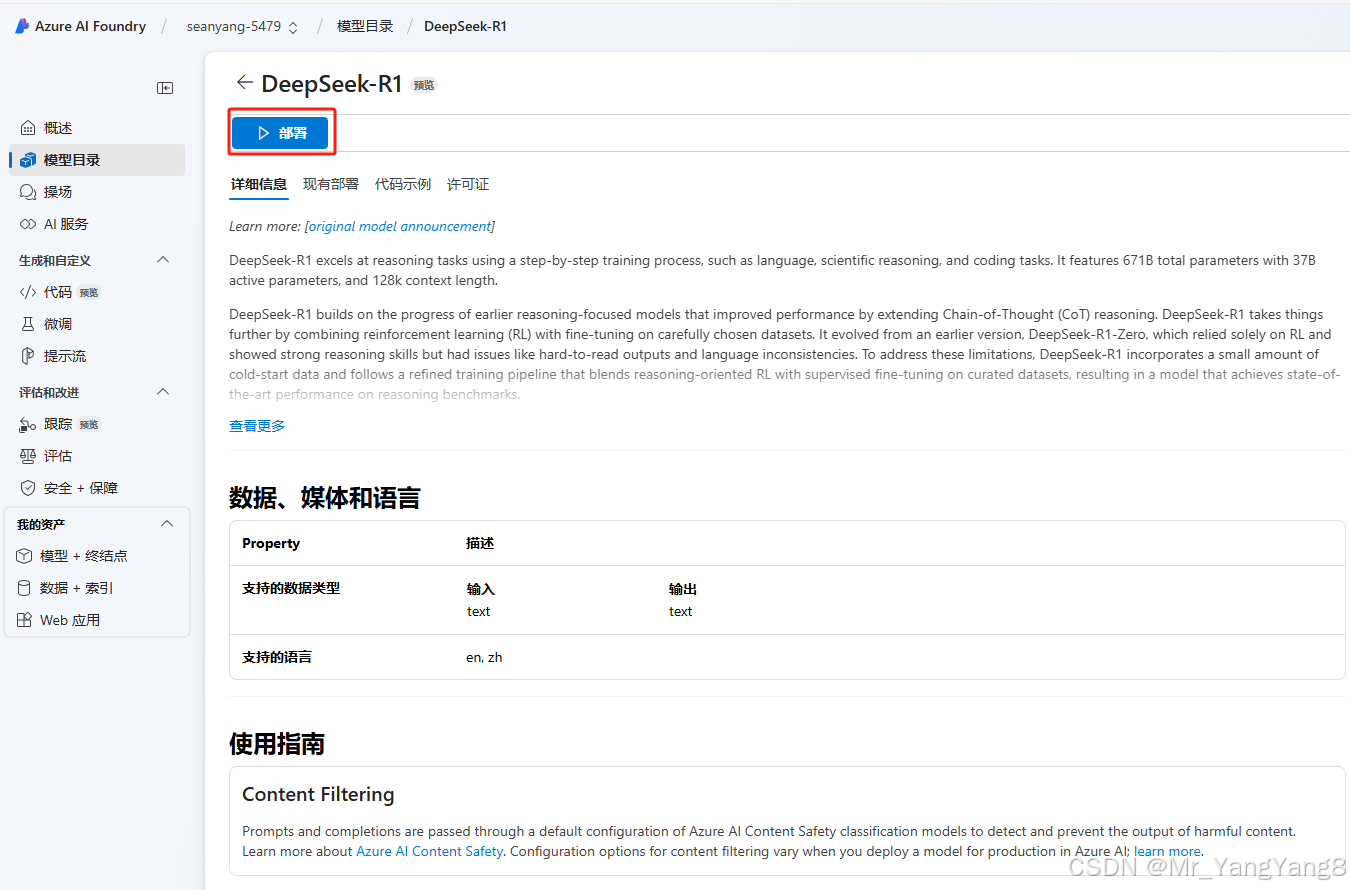Switch to the 许可证 tab

(x=468, y=184)
